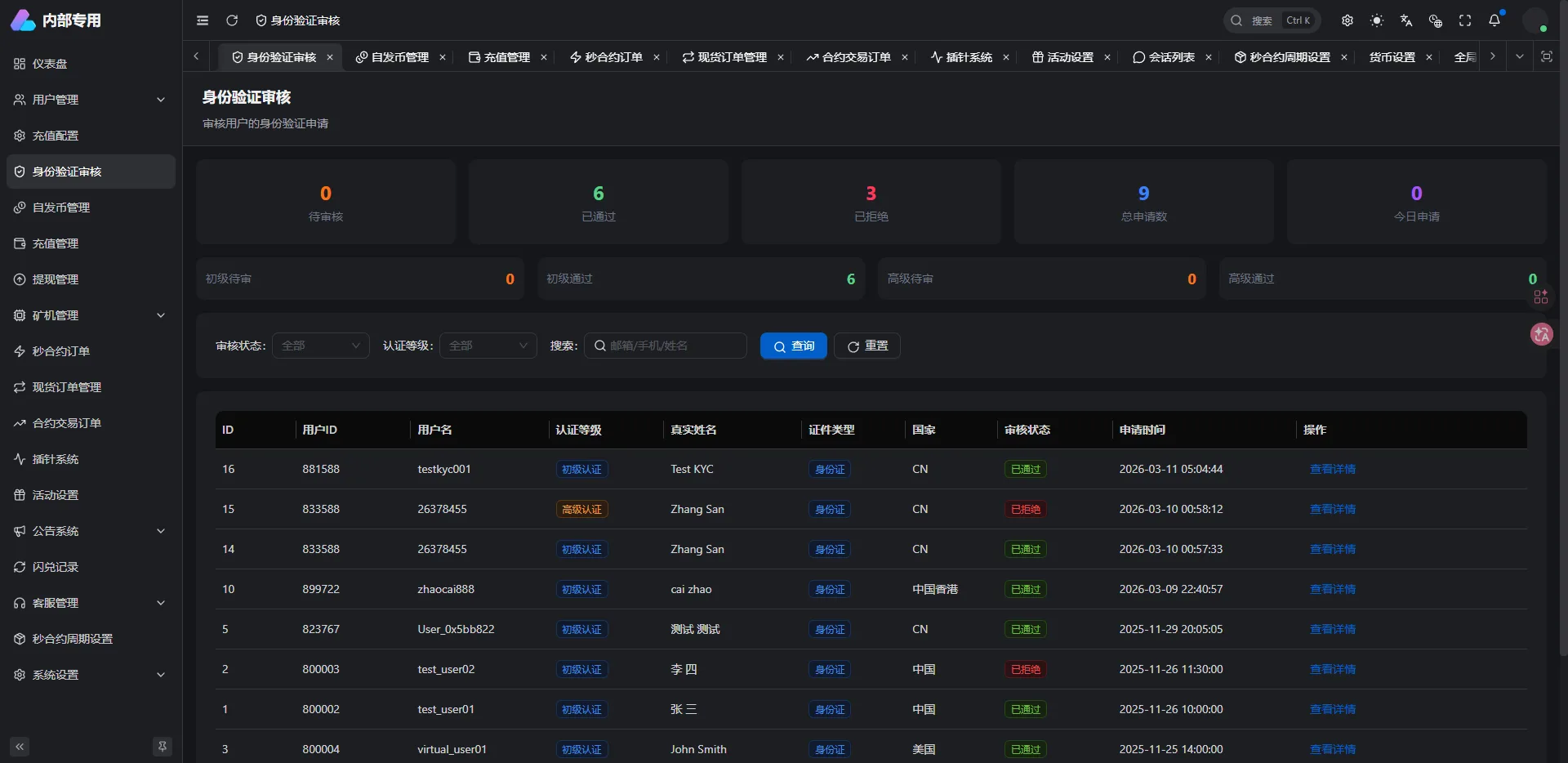
Task: Switch to the 会话列表 tab
Action: pos(1164,57)
